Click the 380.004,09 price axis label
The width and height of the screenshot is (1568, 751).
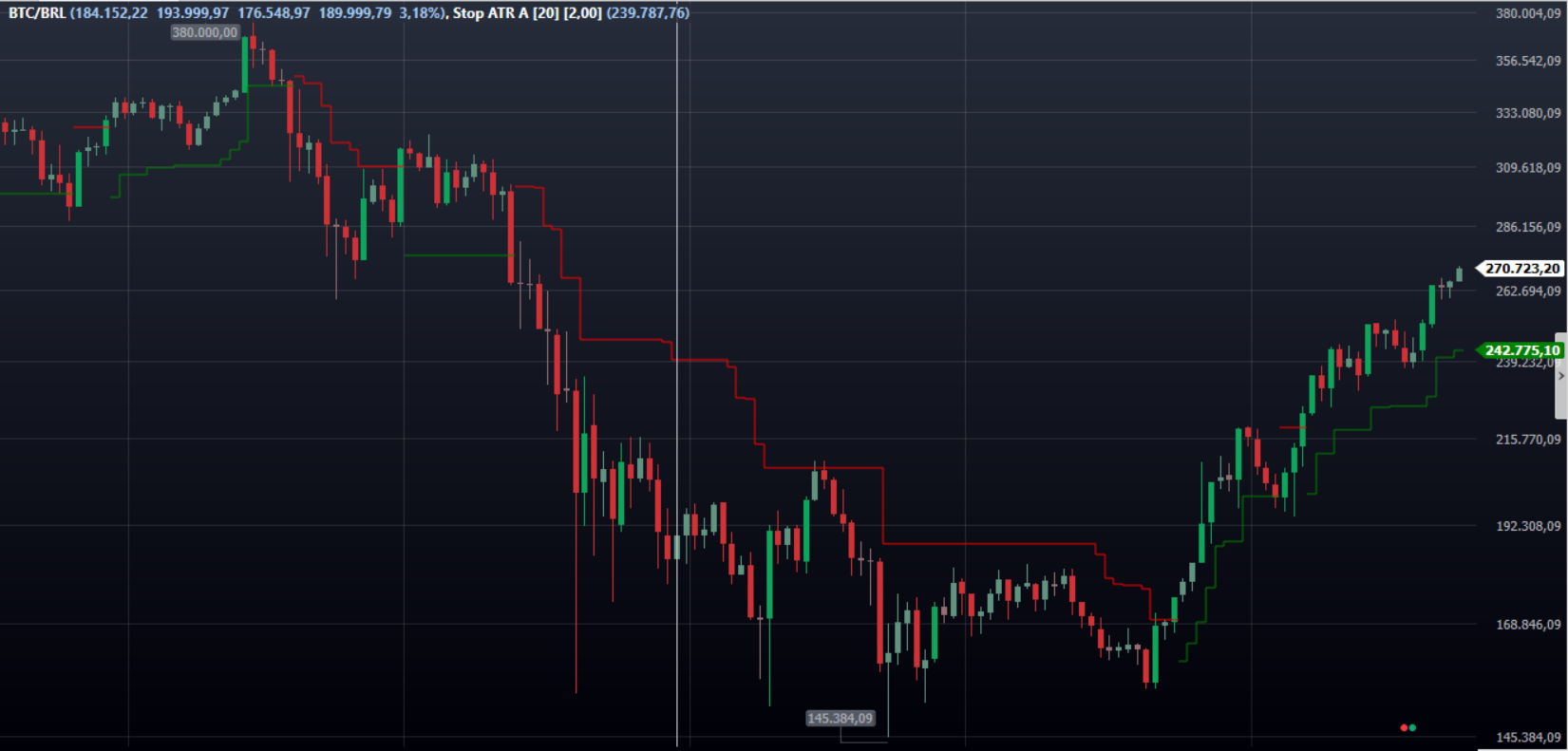pos(1528,13)
